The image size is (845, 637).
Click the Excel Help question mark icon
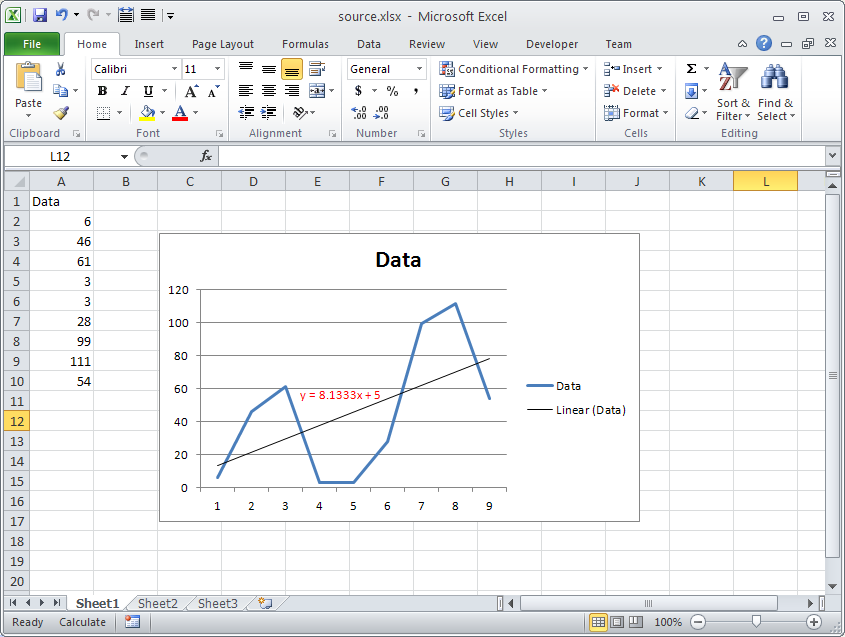tap(764, 44)
